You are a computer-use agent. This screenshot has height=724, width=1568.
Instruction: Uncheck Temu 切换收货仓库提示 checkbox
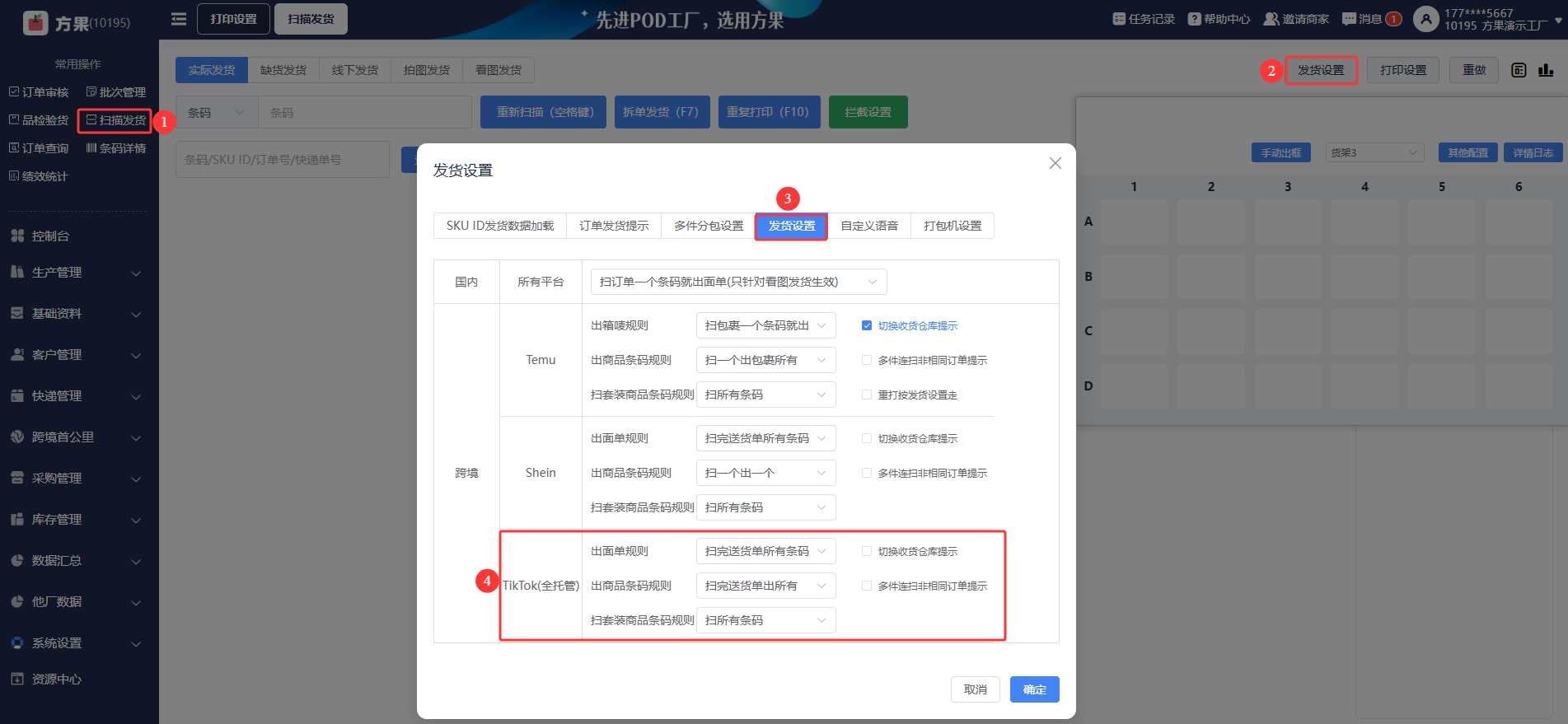tap(867, 325)
